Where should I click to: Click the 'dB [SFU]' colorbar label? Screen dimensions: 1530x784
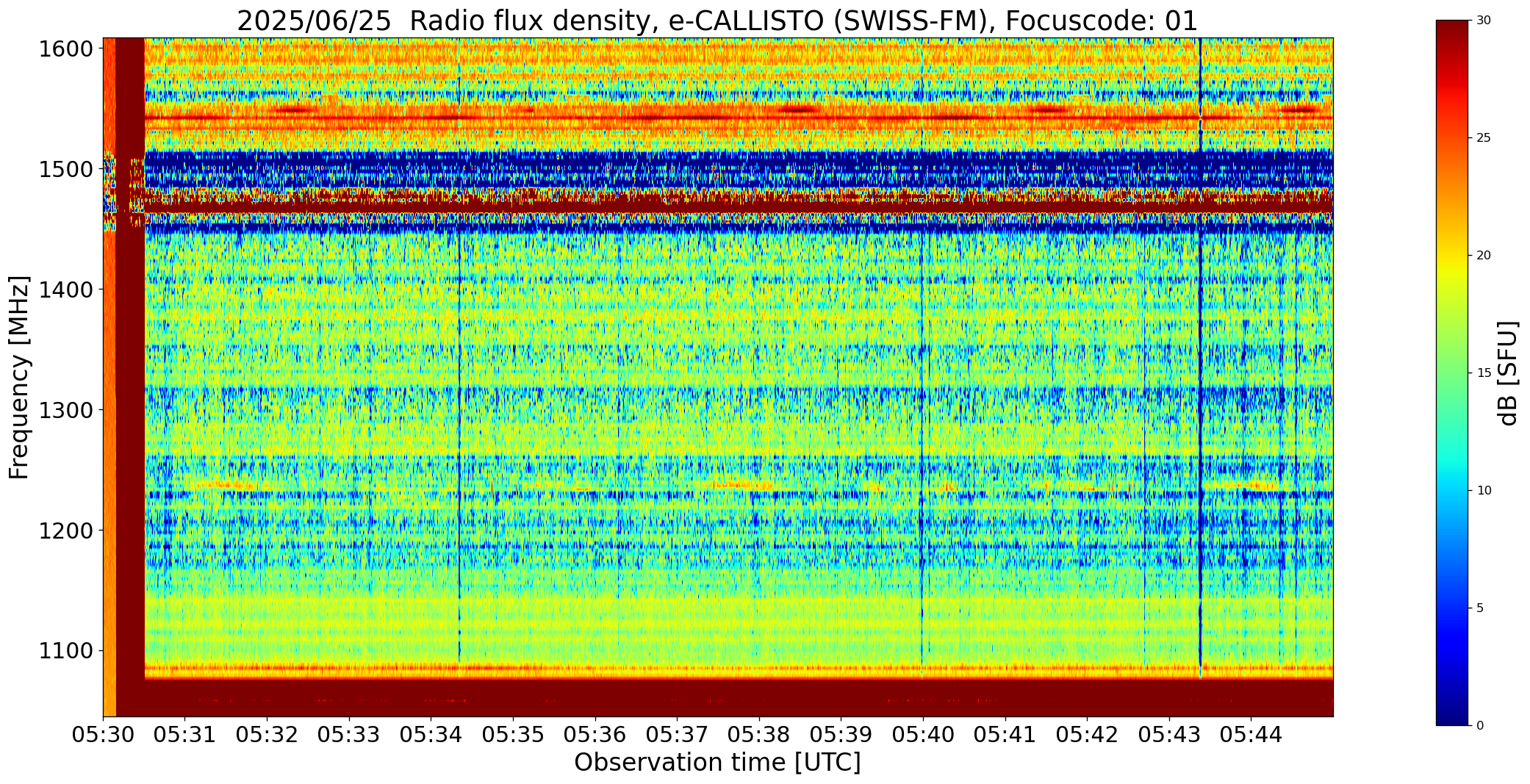(x=1508, y=373)
